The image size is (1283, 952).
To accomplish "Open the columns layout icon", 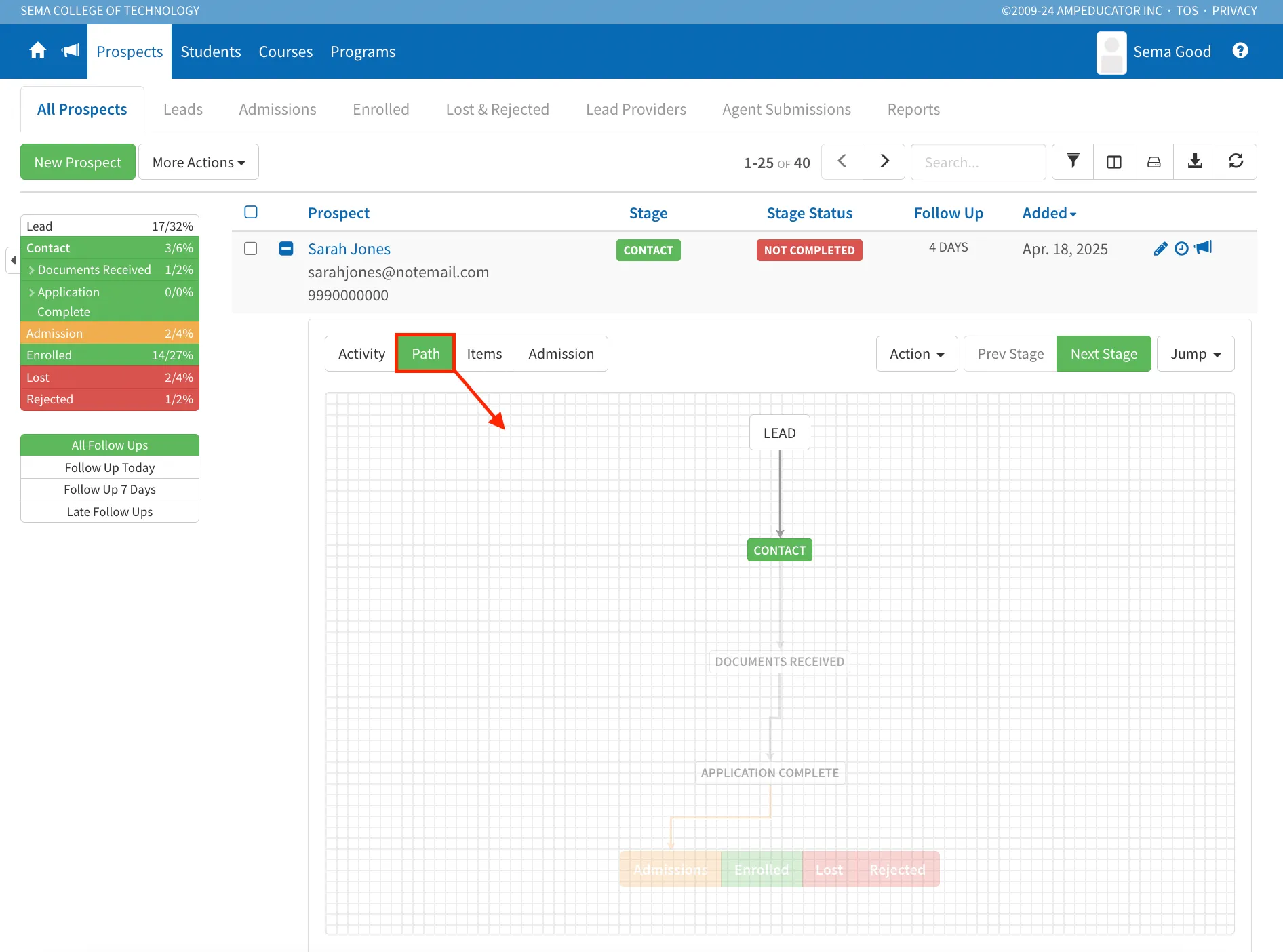I will (1114, 161).
